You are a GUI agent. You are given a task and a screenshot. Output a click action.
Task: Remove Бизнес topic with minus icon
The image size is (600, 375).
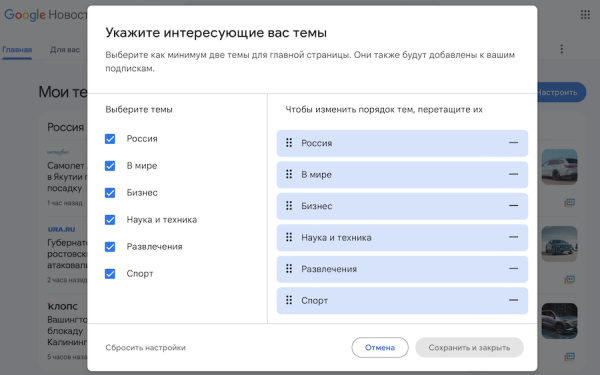tap(513, 205)
